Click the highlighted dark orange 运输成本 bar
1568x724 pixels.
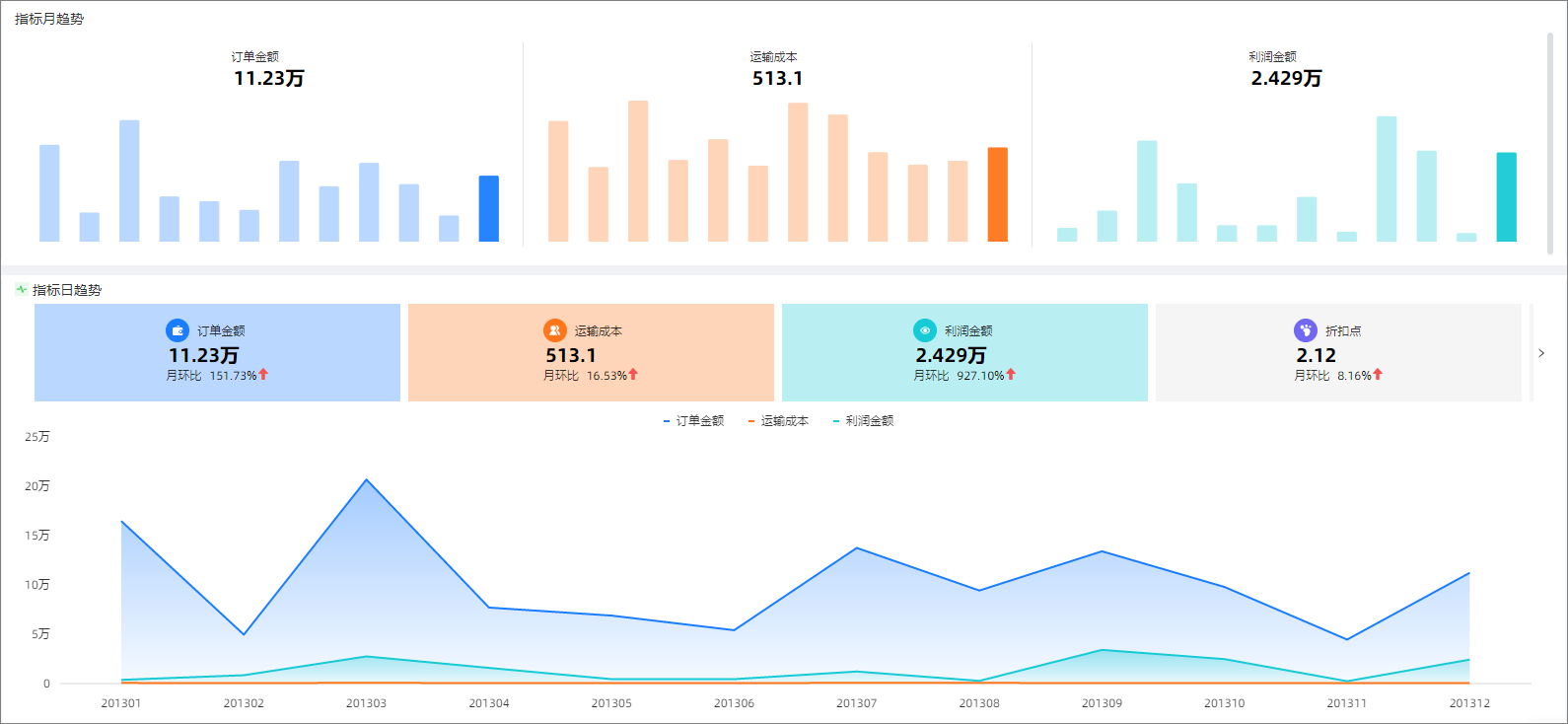pyautogui.click(x=997, y=194)
